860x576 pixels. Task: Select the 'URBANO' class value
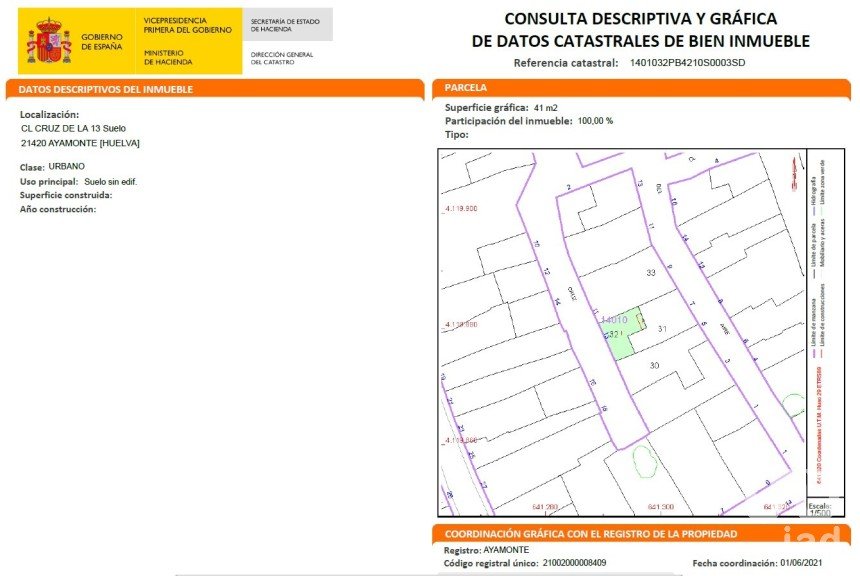pos(66,166)
